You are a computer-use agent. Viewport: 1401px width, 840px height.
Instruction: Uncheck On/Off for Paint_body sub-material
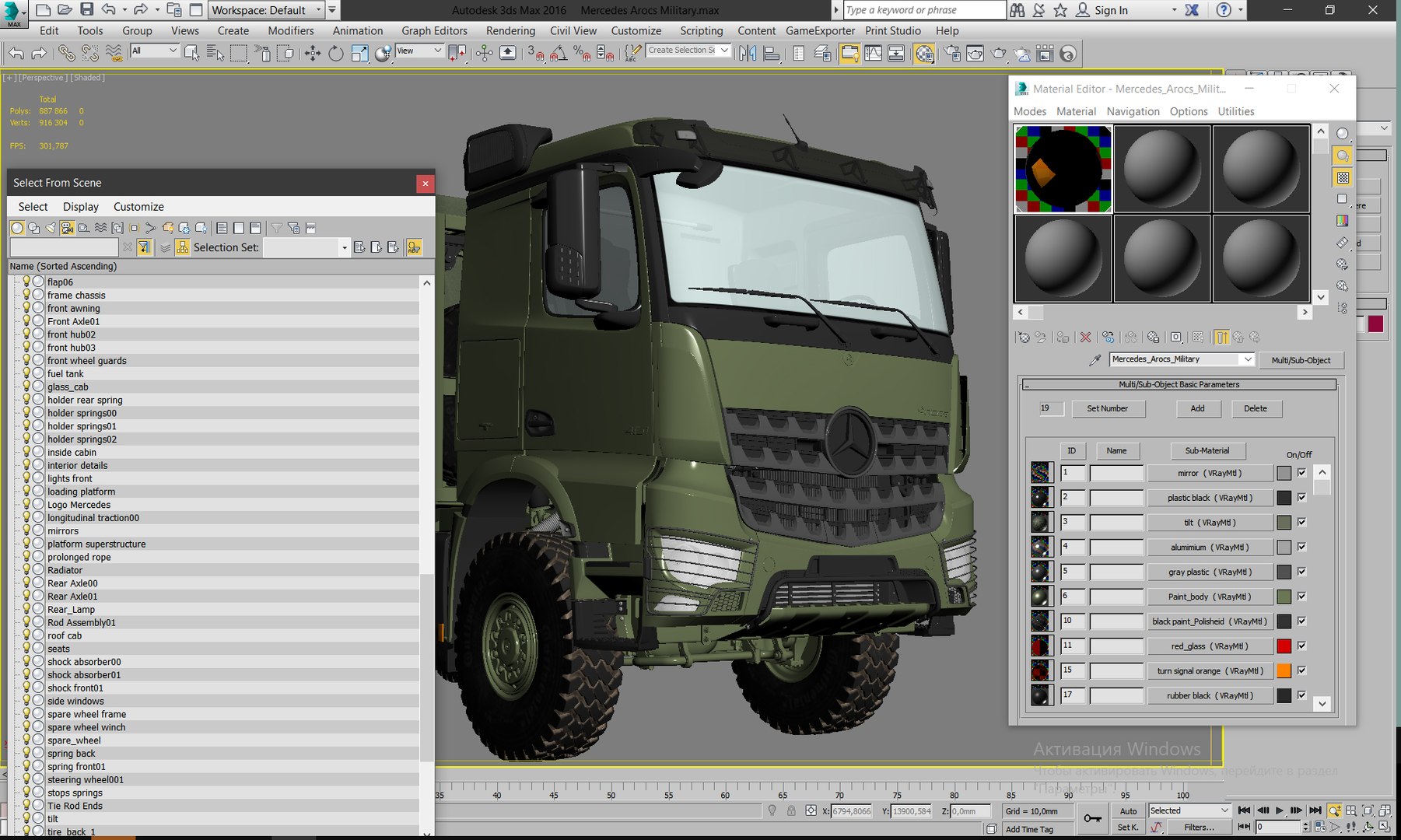(x=1301, y=597)
